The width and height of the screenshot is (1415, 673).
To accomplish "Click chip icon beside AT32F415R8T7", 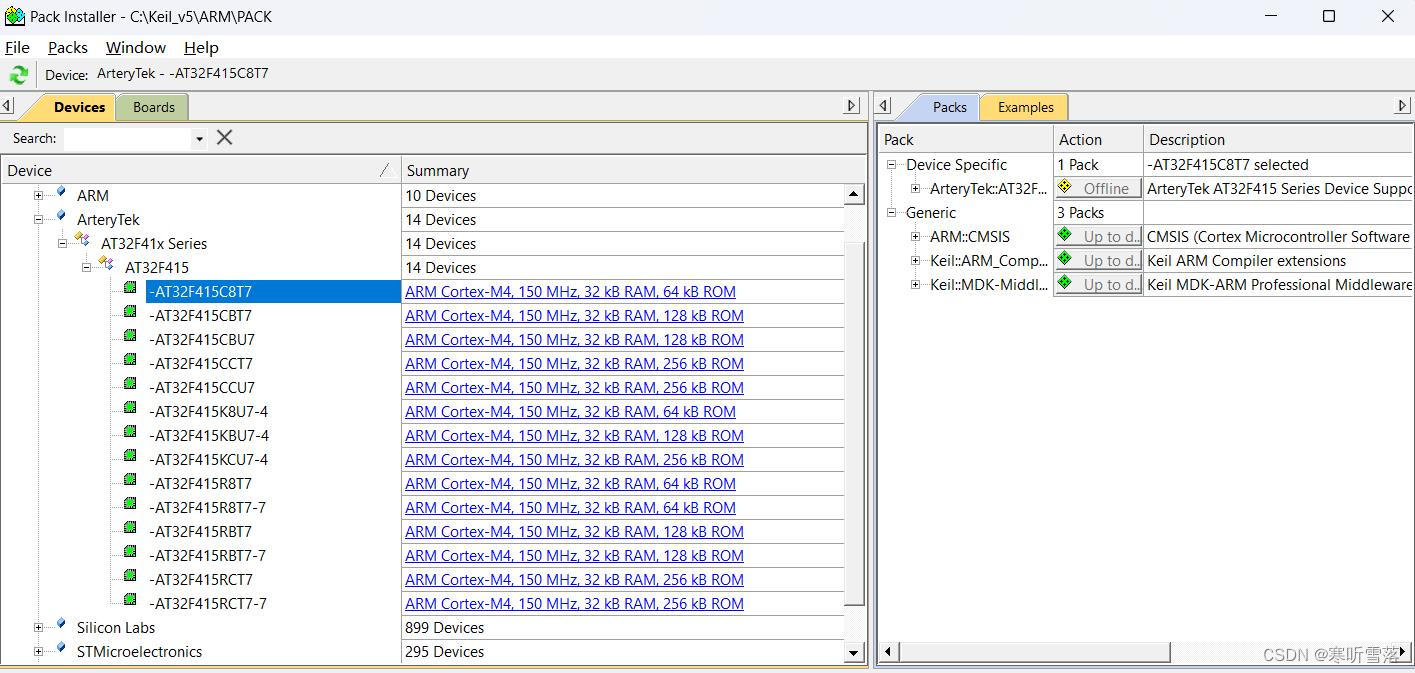I will pos(130,482).
